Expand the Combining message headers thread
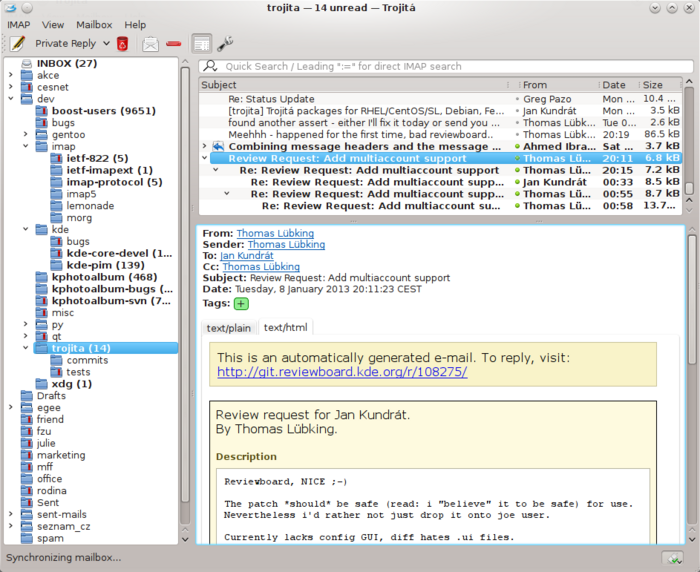 coord(204,146)
